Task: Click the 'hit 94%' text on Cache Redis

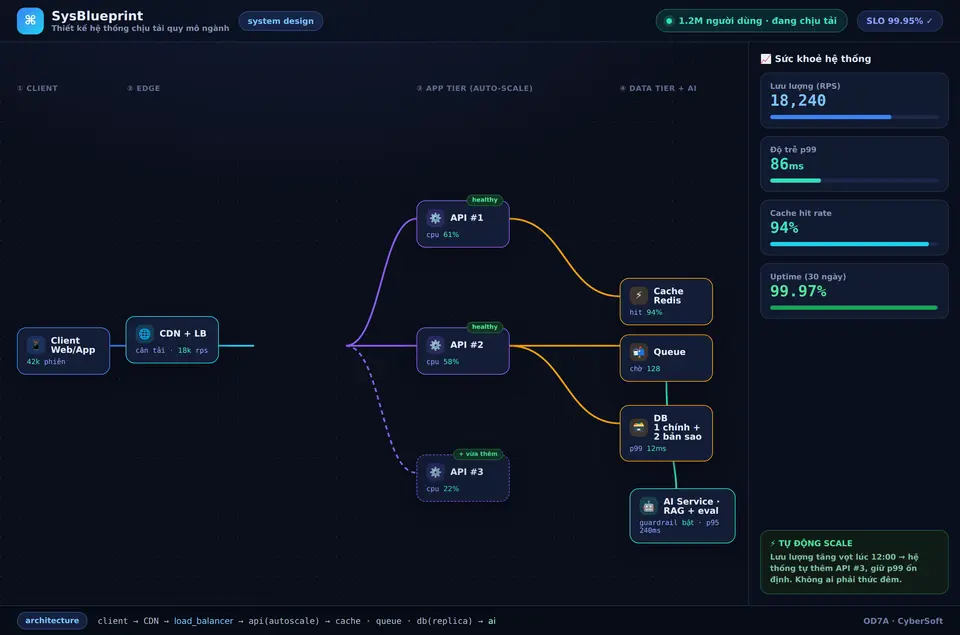Action: tap(646, 312)
